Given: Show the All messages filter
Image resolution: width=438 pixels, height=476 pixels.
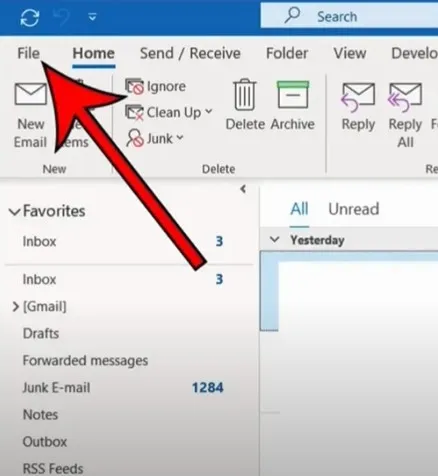Looking at the screenshot, I should [299, 209].
